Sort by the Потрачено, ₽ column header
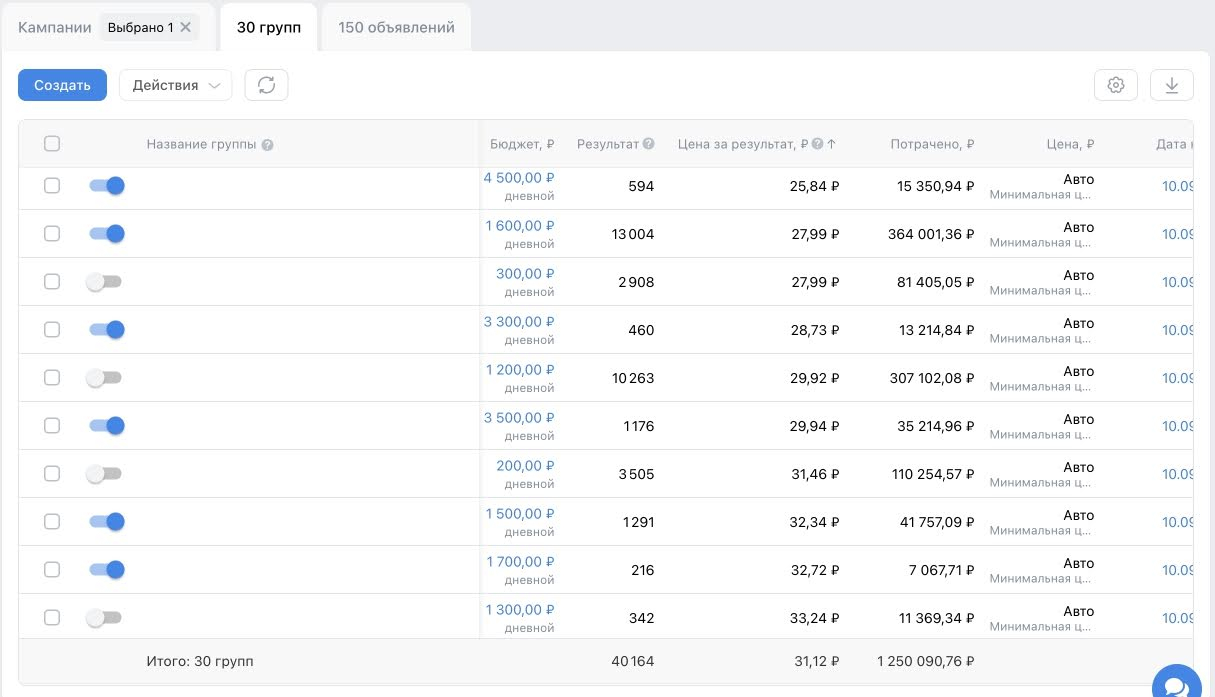Screen dimensions: 1215x697 tap(932, 144)
